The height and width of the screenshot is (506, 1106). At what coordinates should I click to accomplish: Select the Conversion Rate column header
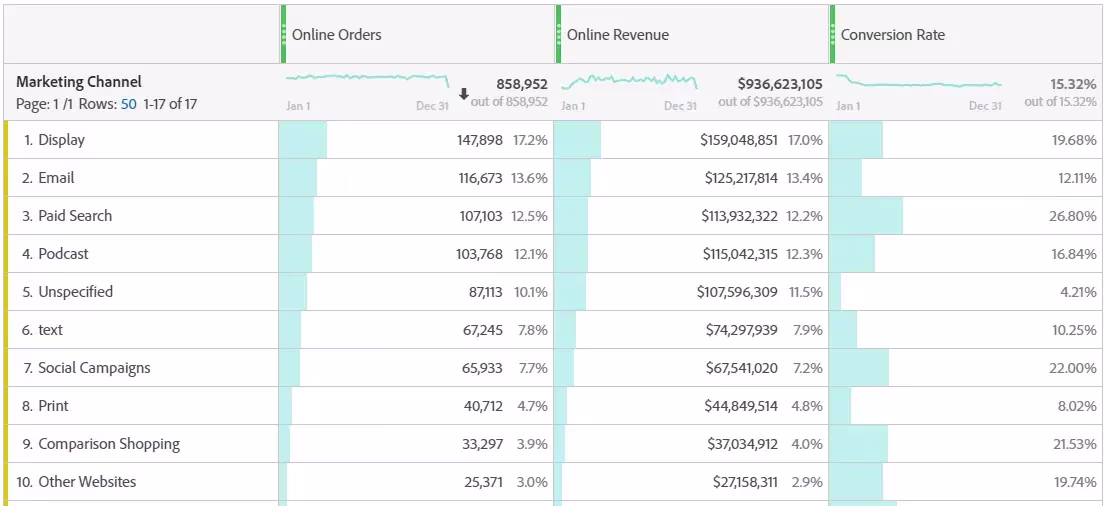pos(893,35)
